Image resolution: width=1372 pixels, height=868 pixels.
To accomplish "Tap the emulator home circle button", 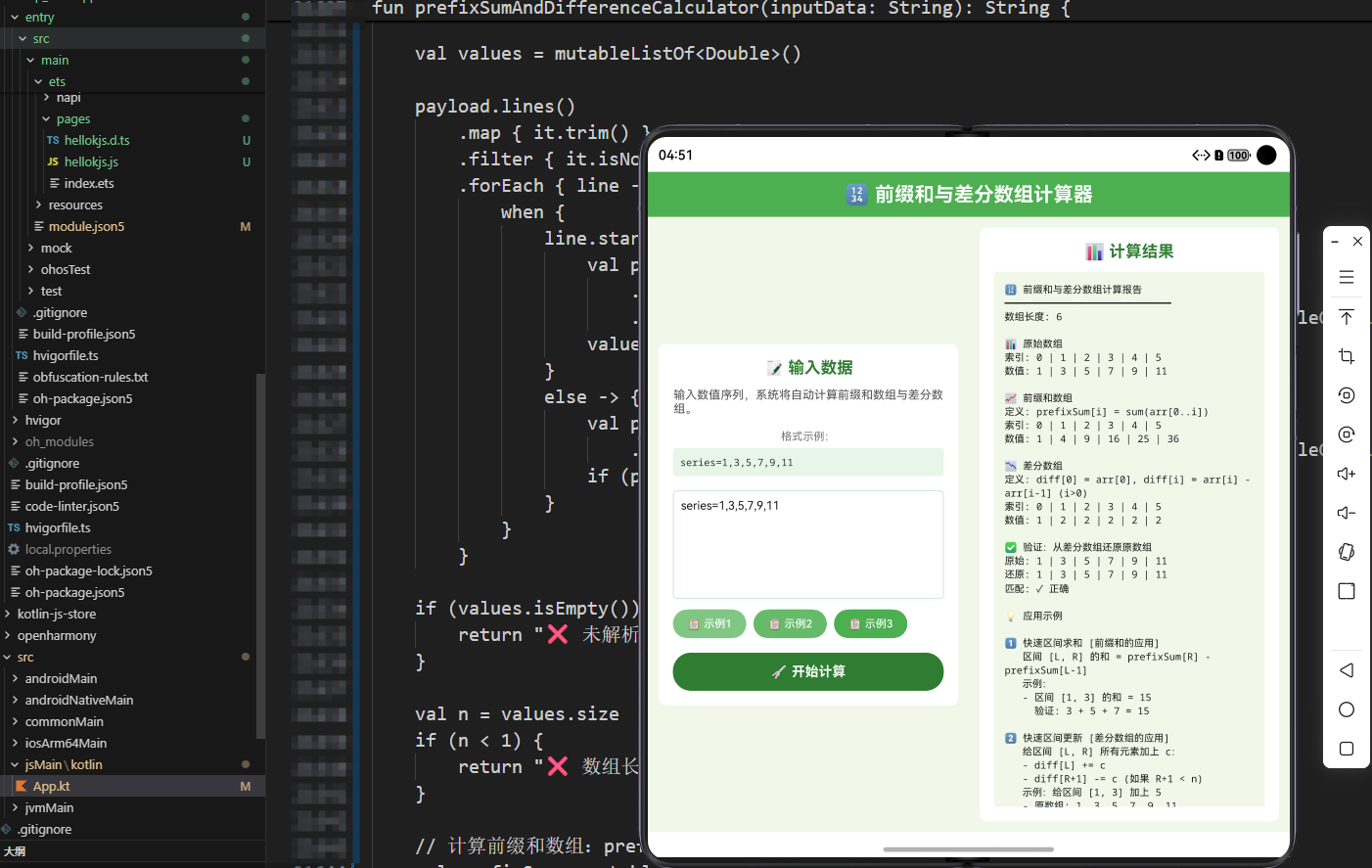I will (x=1347, y=709).
